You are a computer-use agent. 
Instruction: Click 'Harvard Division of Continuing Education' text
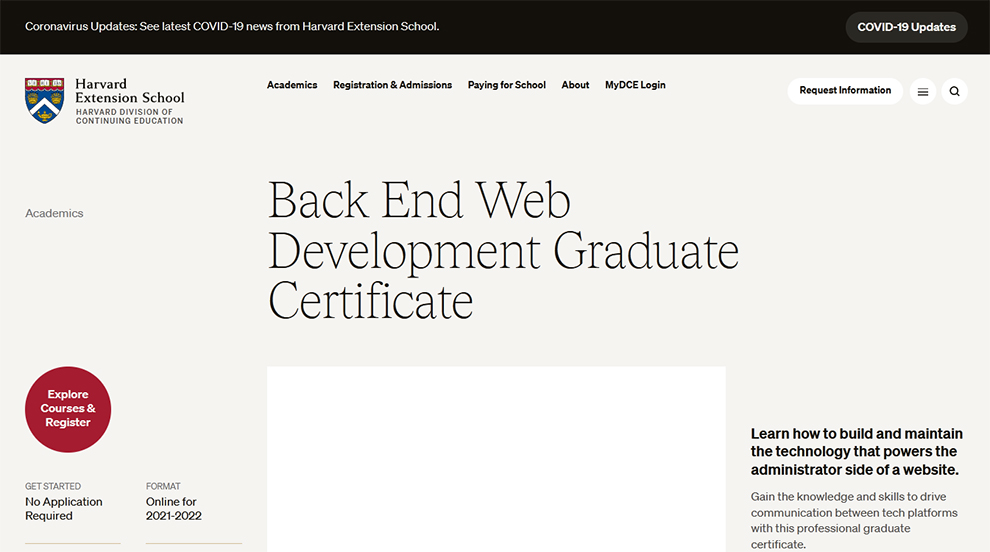pos(129,116)
